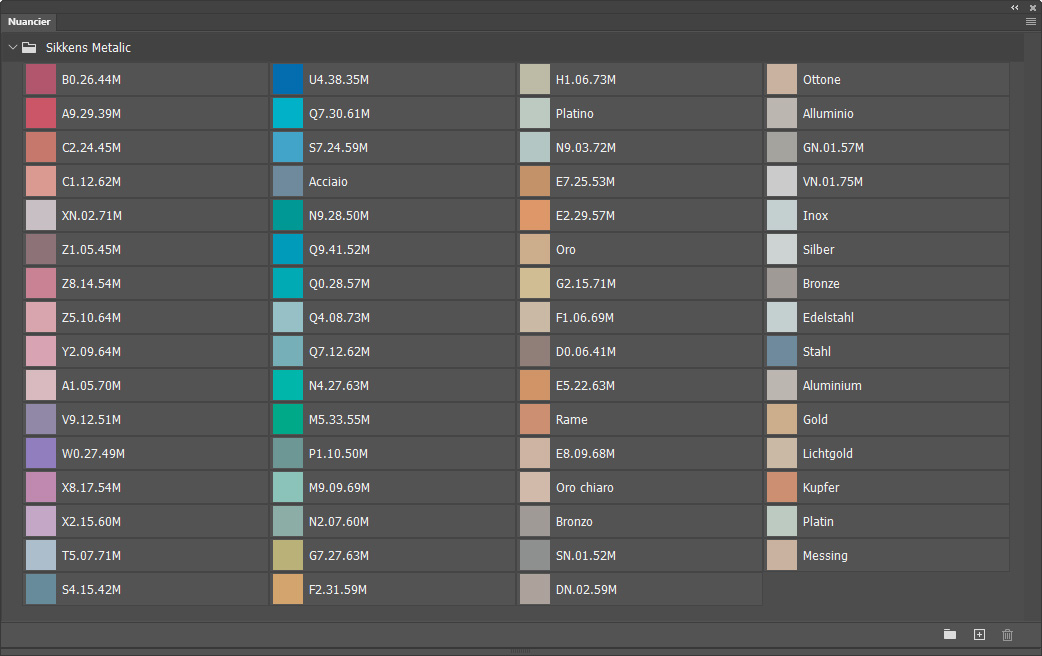Select the N4.27.63M teal swatch
This screenshot has height=656, width=1042.
click(288, 385)
